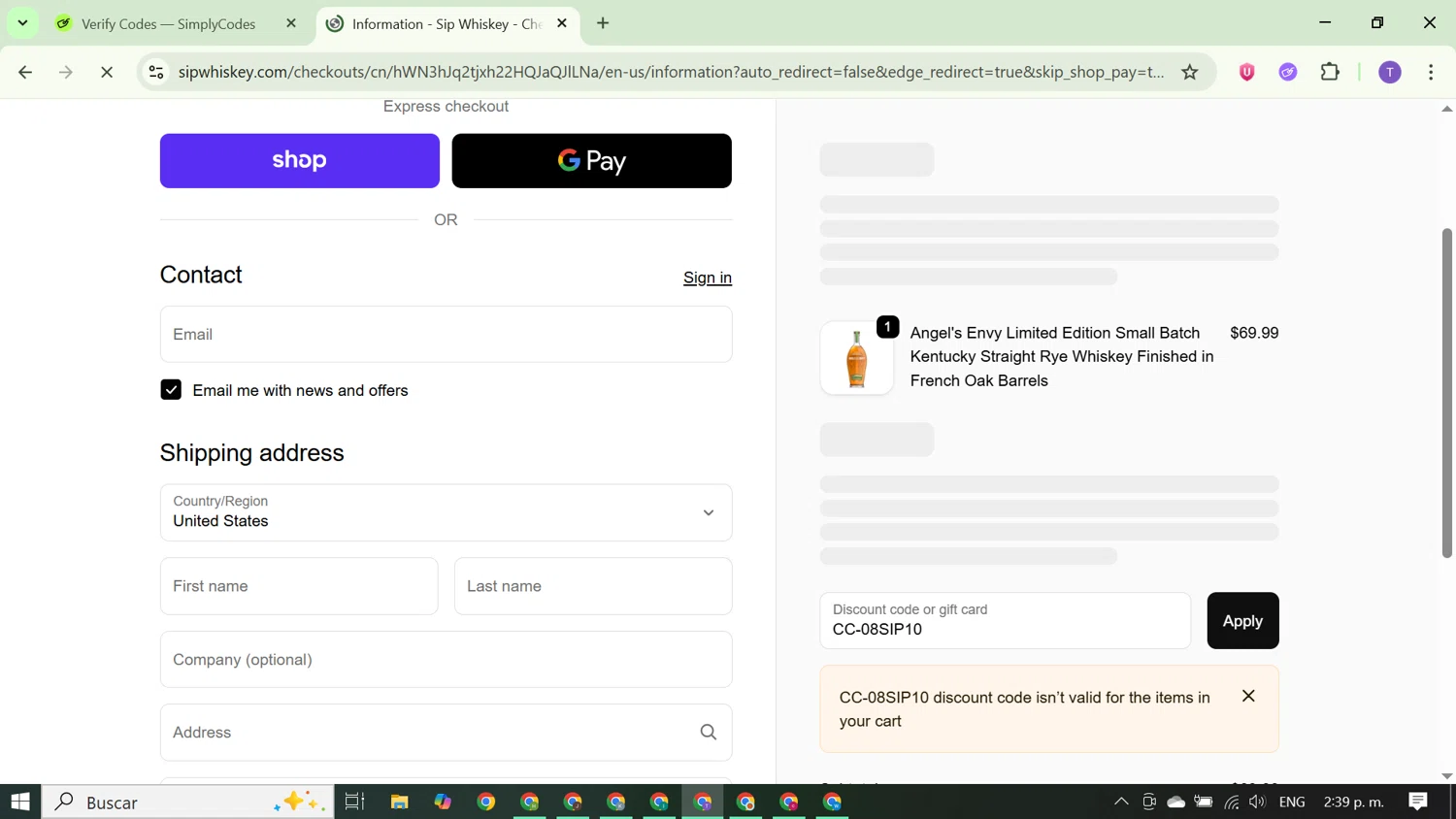Open the Extensions puzzle menu

tap(1330, 72)
